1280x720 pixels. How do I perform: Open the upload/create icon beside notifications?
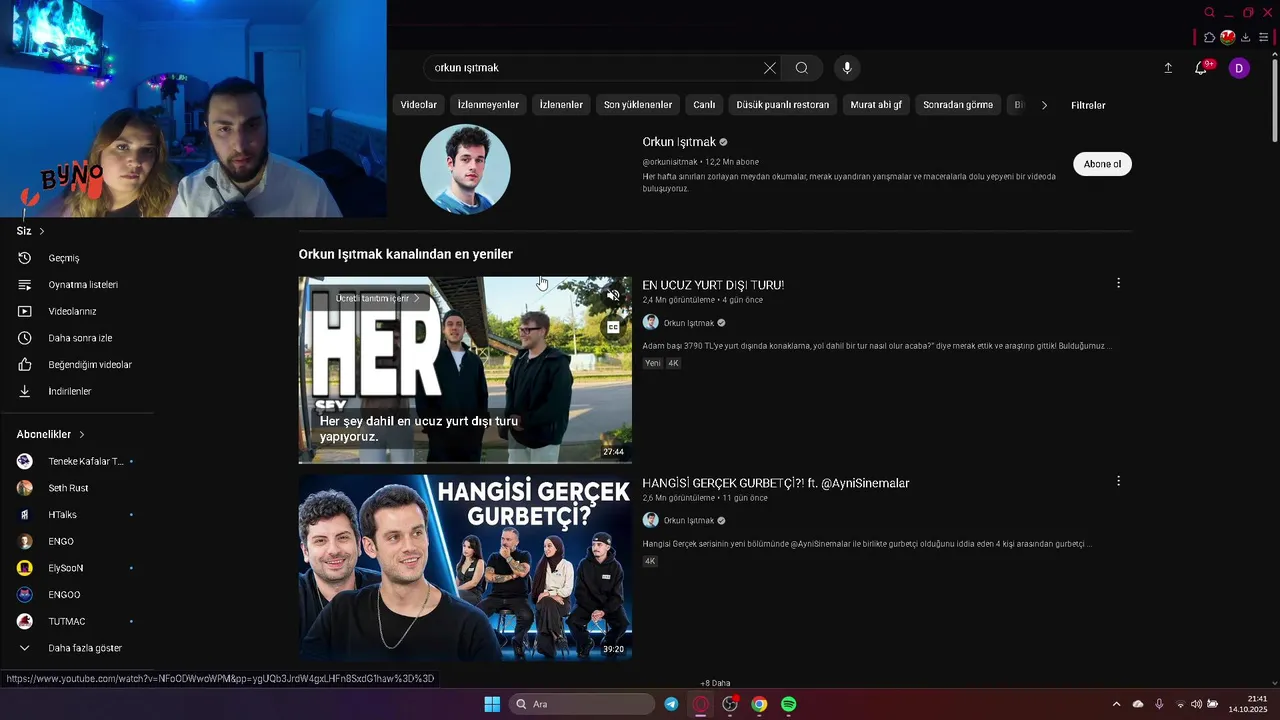click(x=1168, y=68)
